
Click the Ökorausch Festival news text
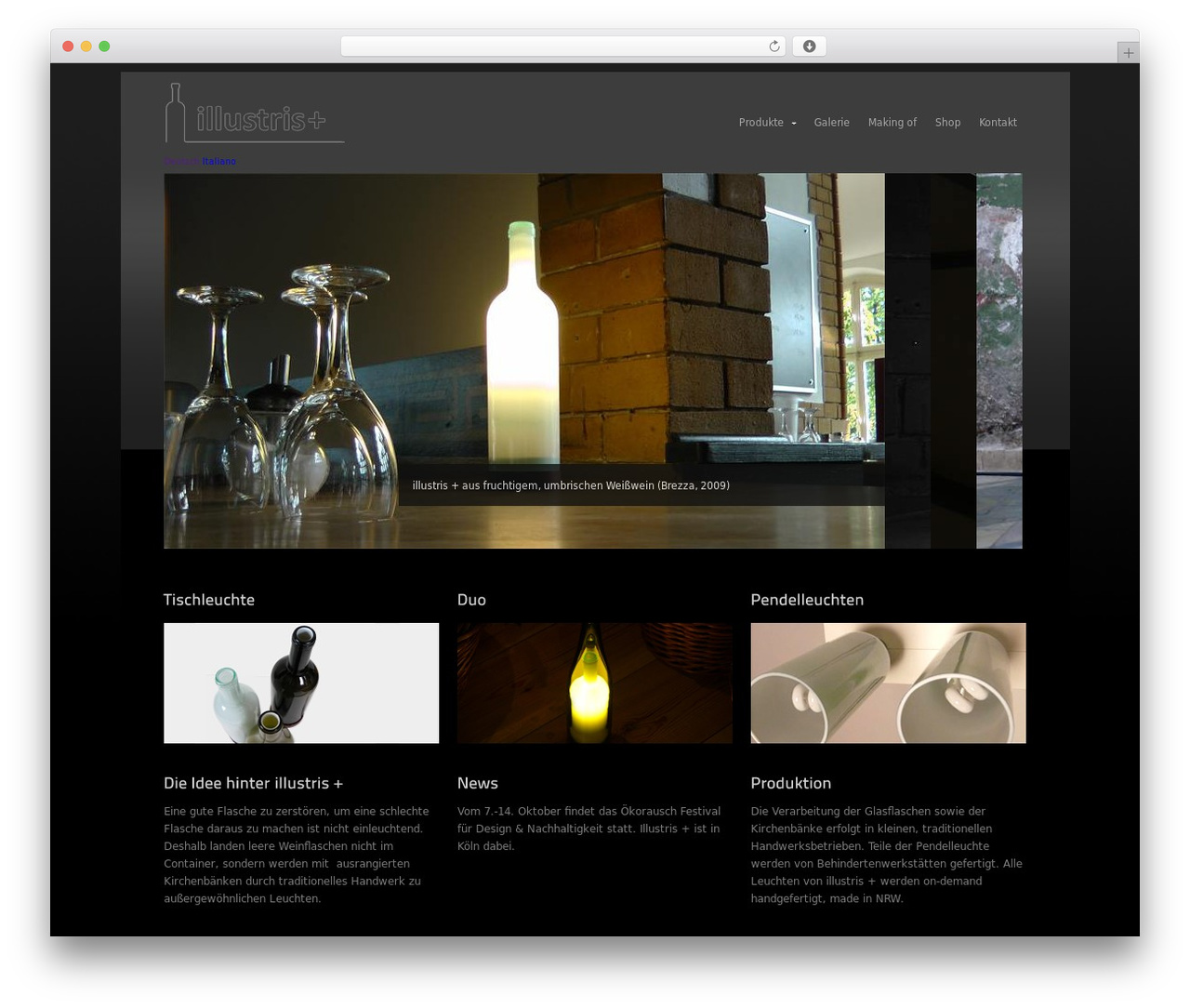pos(588,829)
